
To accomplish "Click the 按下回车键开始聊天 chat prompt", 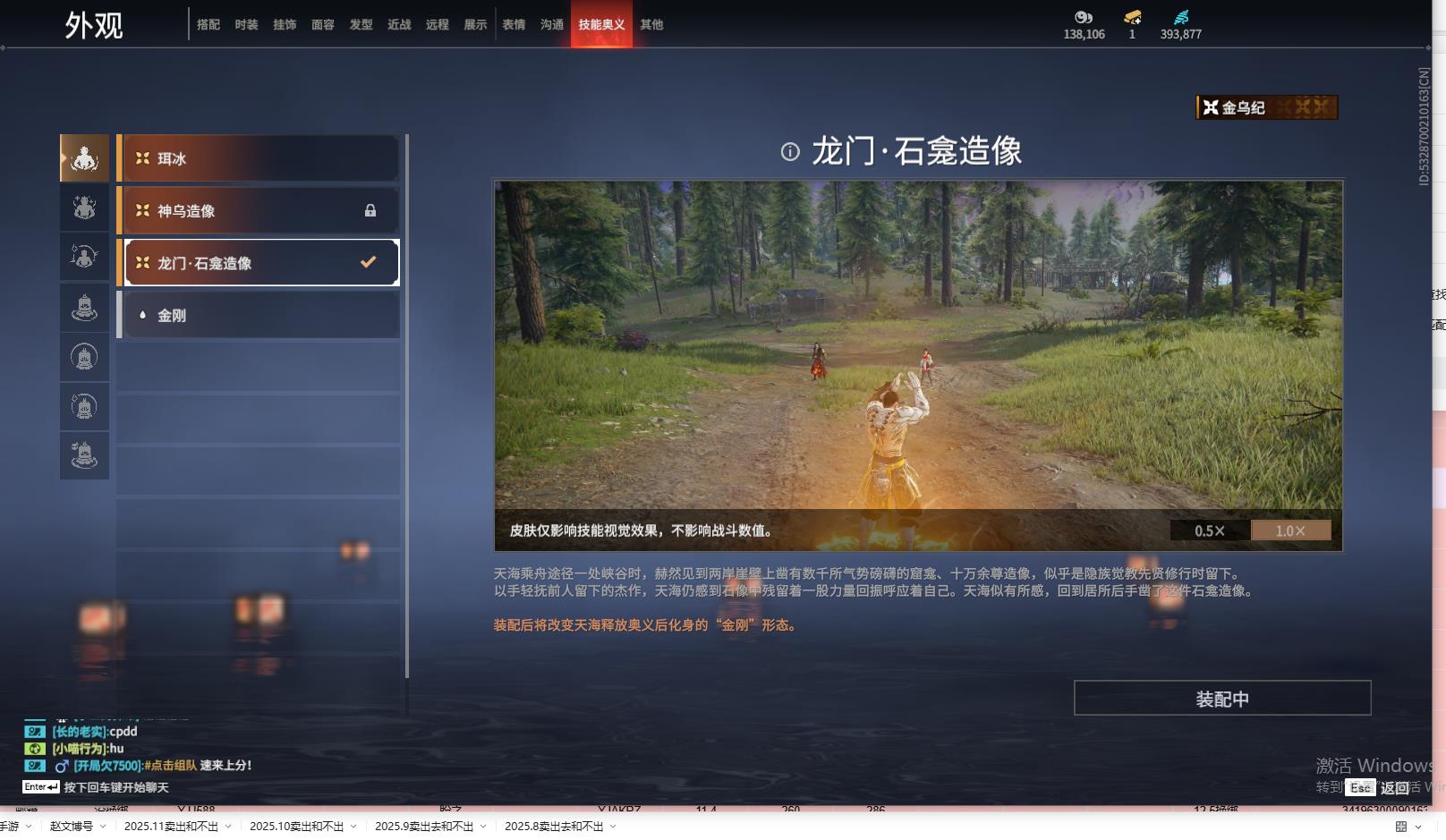I will tap(116, 787).
